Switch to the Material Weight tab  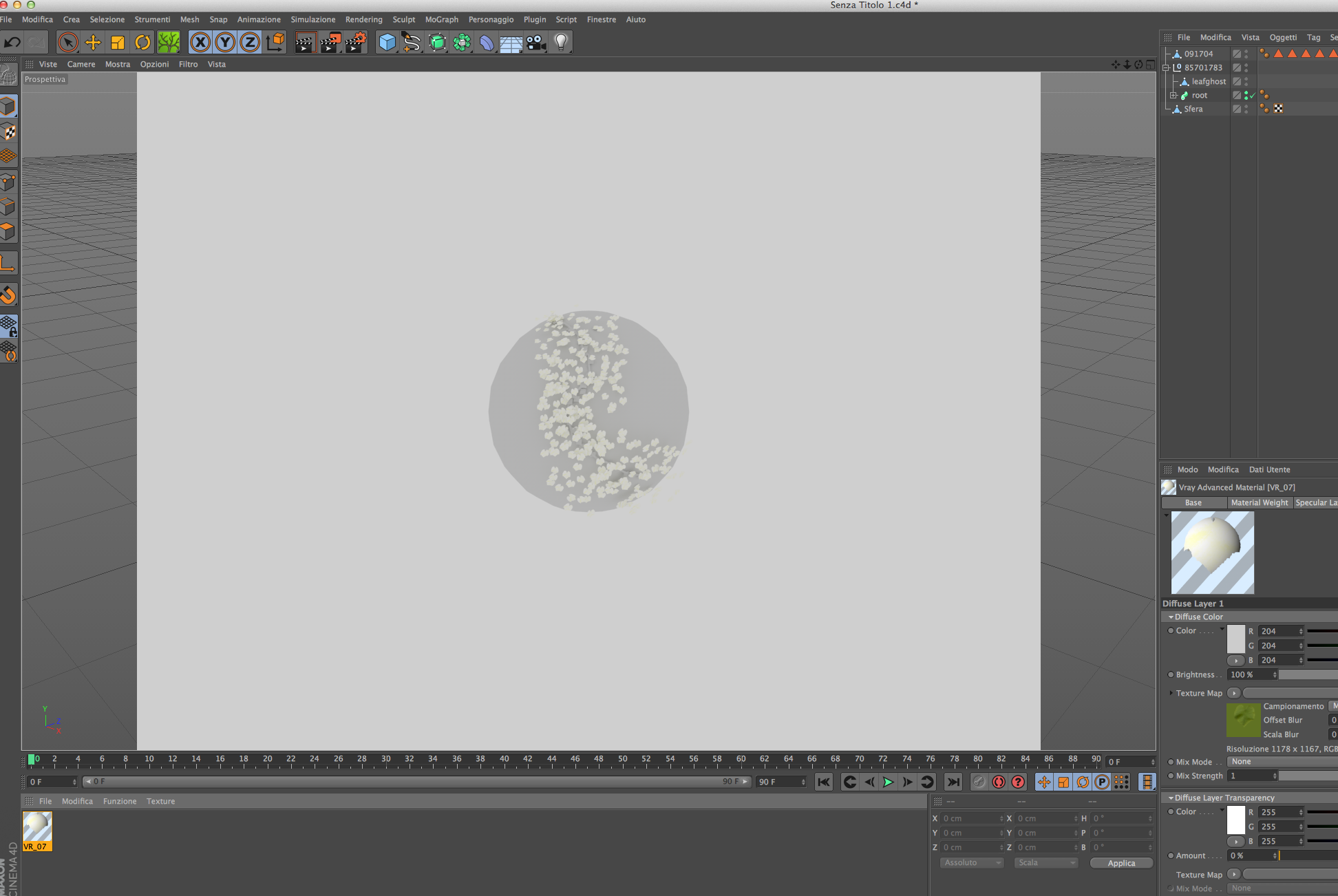click(x=1259, y=502)
